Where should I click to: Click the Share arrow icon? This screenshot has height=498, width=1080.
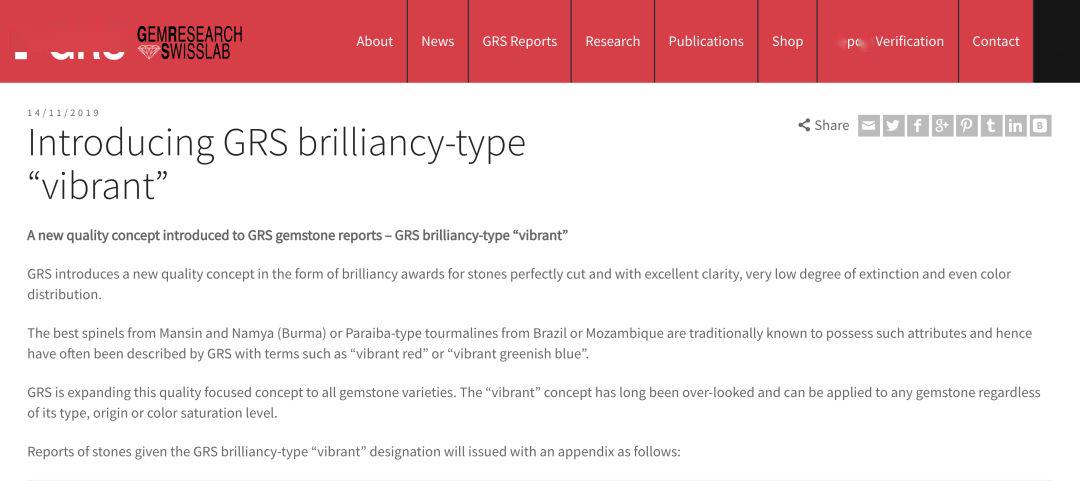click(x=804, y=125)
